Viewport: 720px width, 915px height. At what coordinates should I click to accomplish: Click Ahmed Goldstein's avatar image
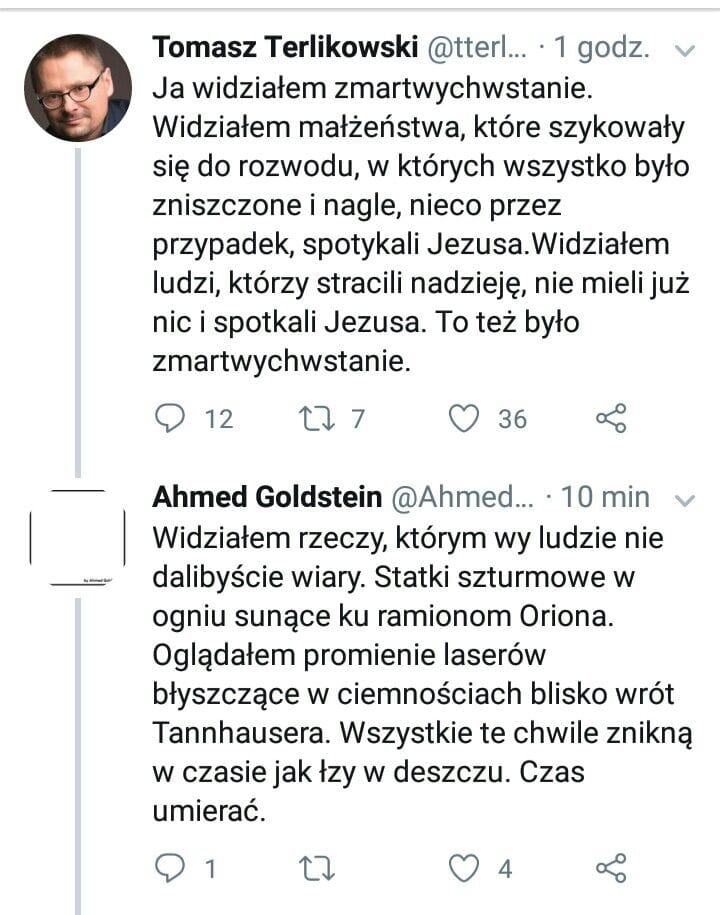(78, 540)
